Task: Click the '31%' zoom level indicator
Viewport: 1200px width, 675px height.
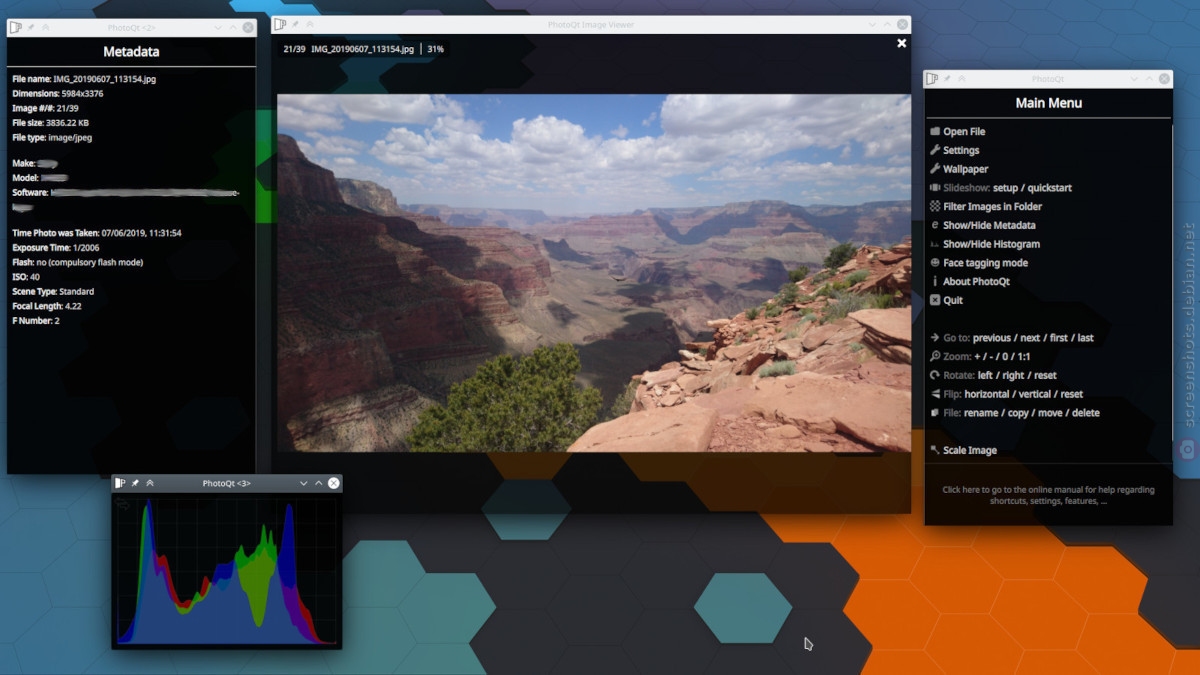Action: click(x=436, y=48)
